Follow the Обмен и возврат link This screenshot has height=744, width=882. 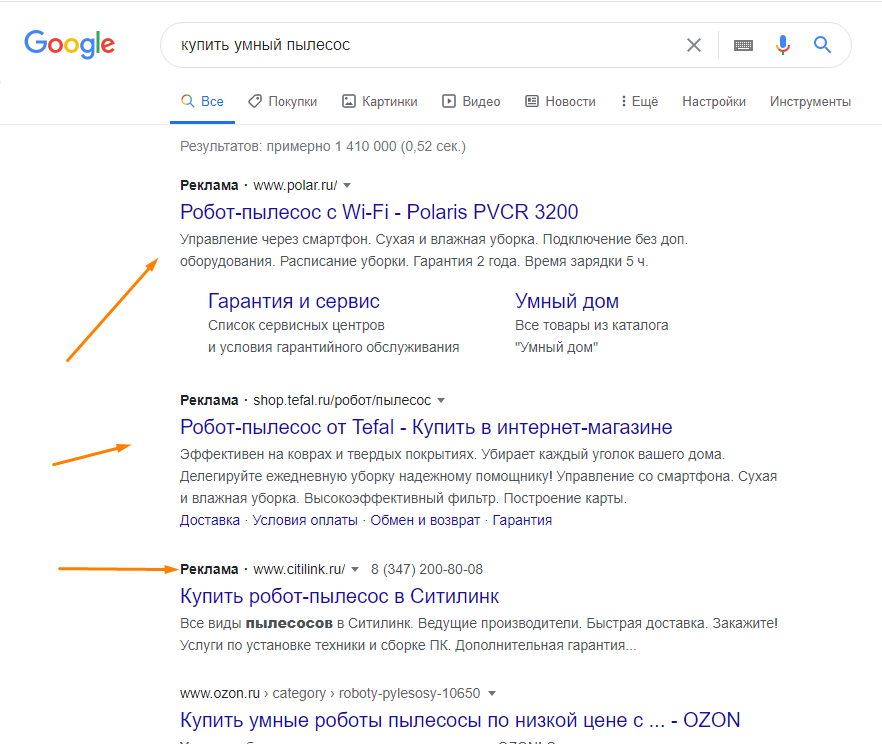click(425, 520)
